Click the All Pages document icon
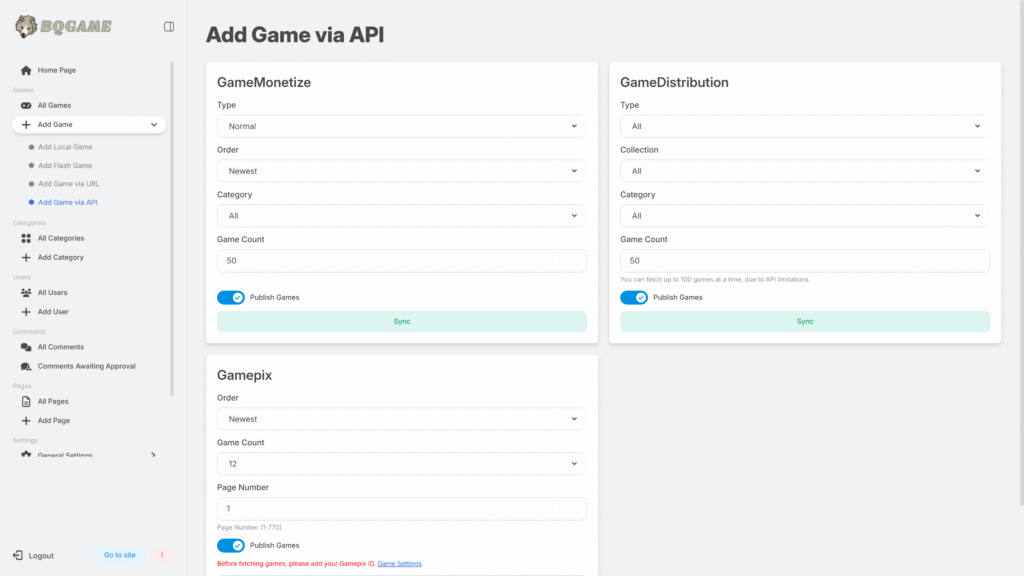 pos(26,402)
